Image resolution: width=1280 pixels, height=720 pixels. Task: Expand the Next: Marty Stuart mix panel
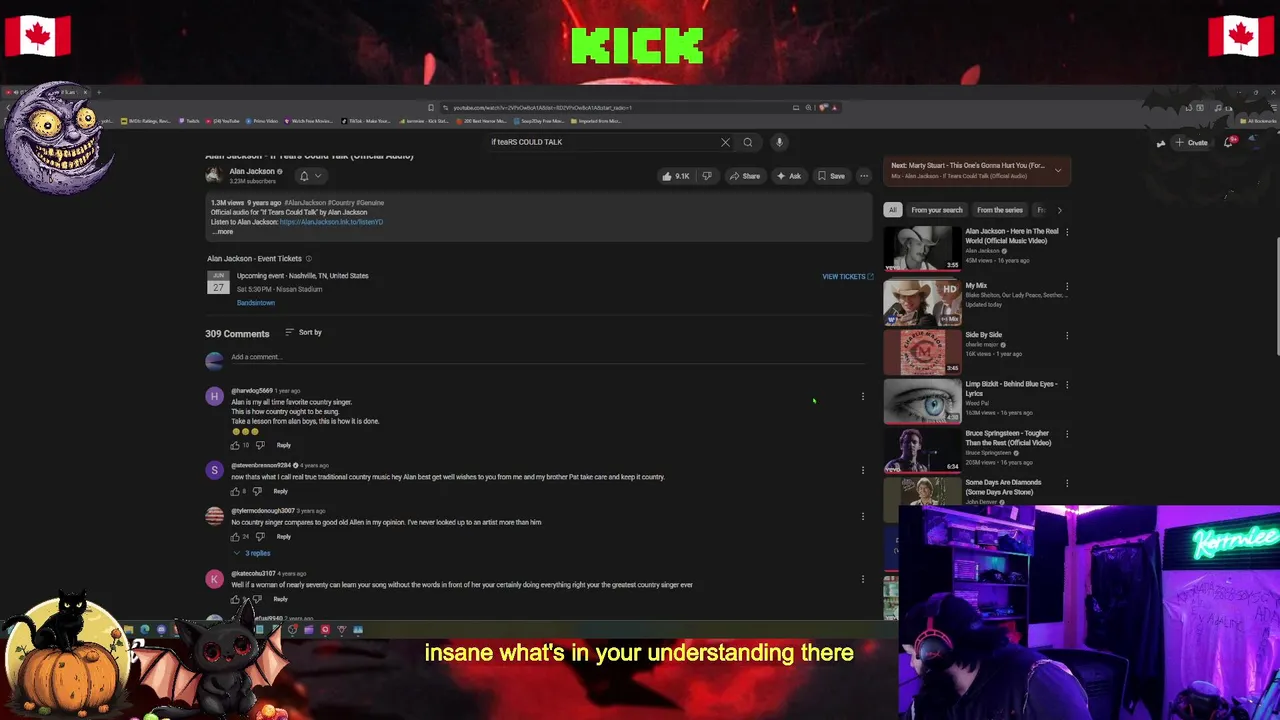click(x=1058, y=171)
